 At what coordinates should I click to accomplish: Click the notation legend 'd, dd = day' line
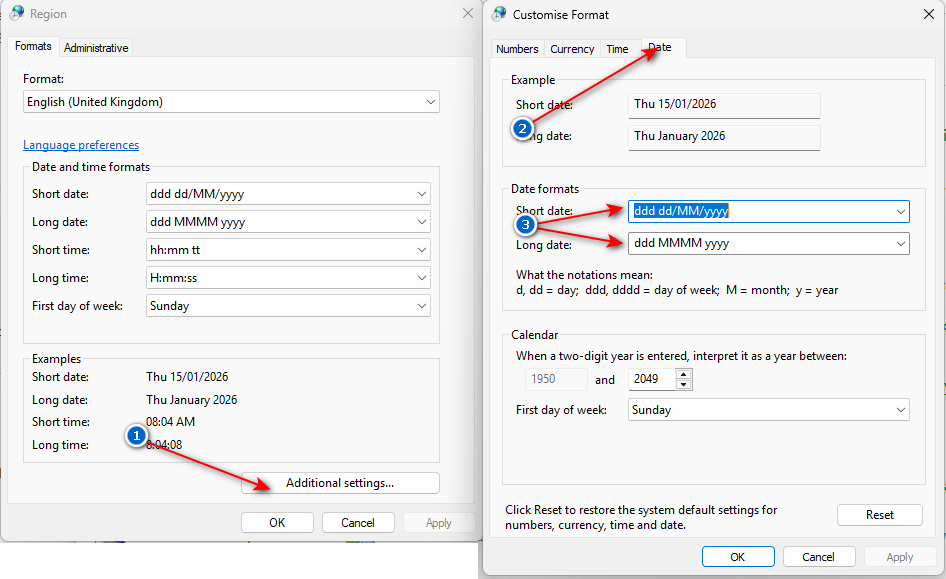(x=677, y=290)
